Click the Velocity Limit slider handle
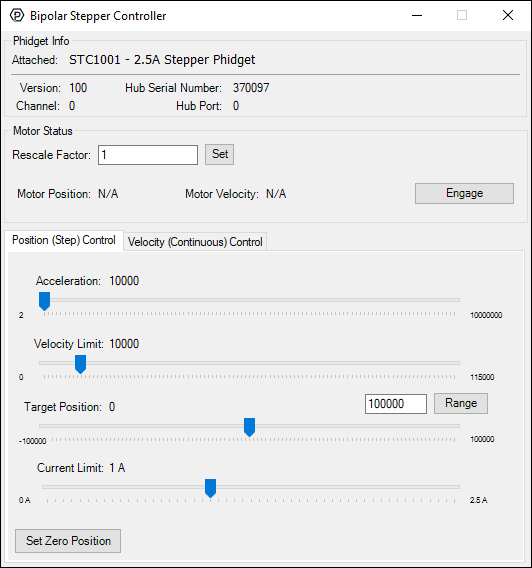This screenshot has height=568, width=532. (80, 364)
